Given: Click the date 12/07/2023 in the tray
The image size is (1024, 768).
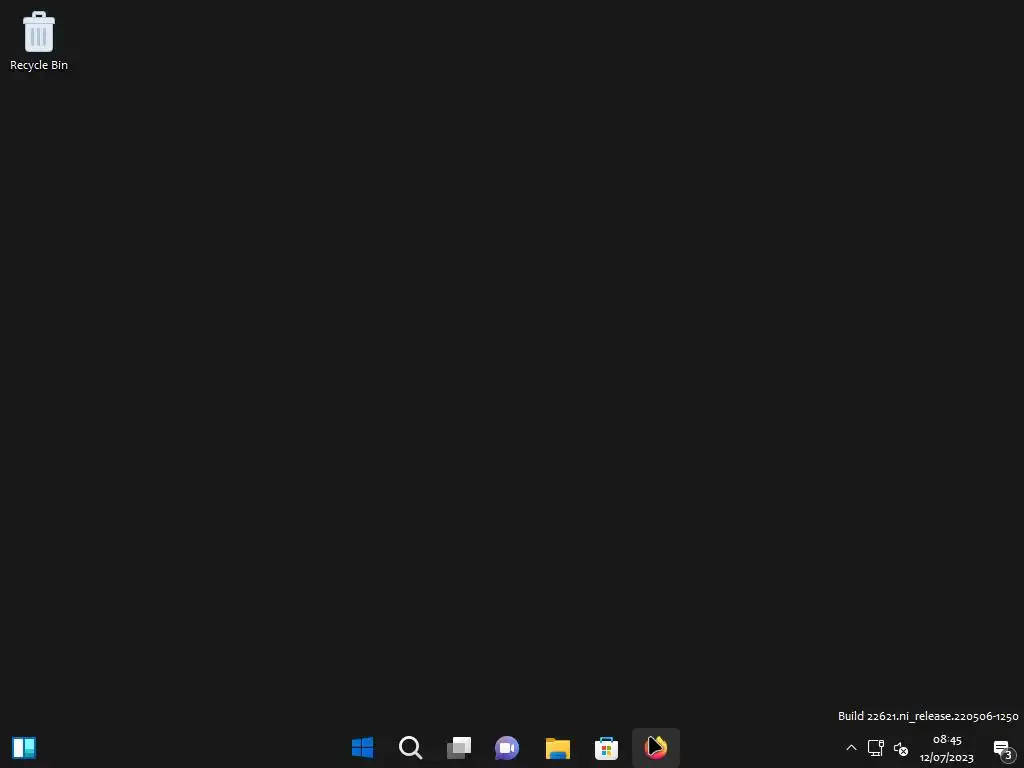Looking at the screenshot, I should [x=946, y=758].
